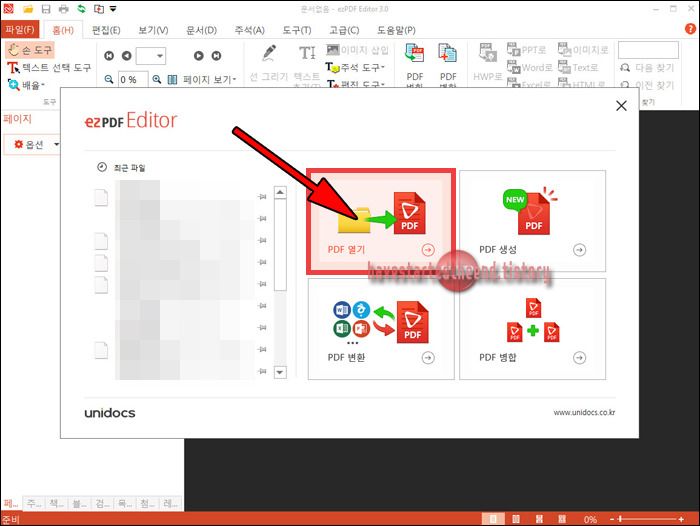The image size is (700, 526).
Task: Click the open folder icon in quick access bar
Action: point(28,8)
